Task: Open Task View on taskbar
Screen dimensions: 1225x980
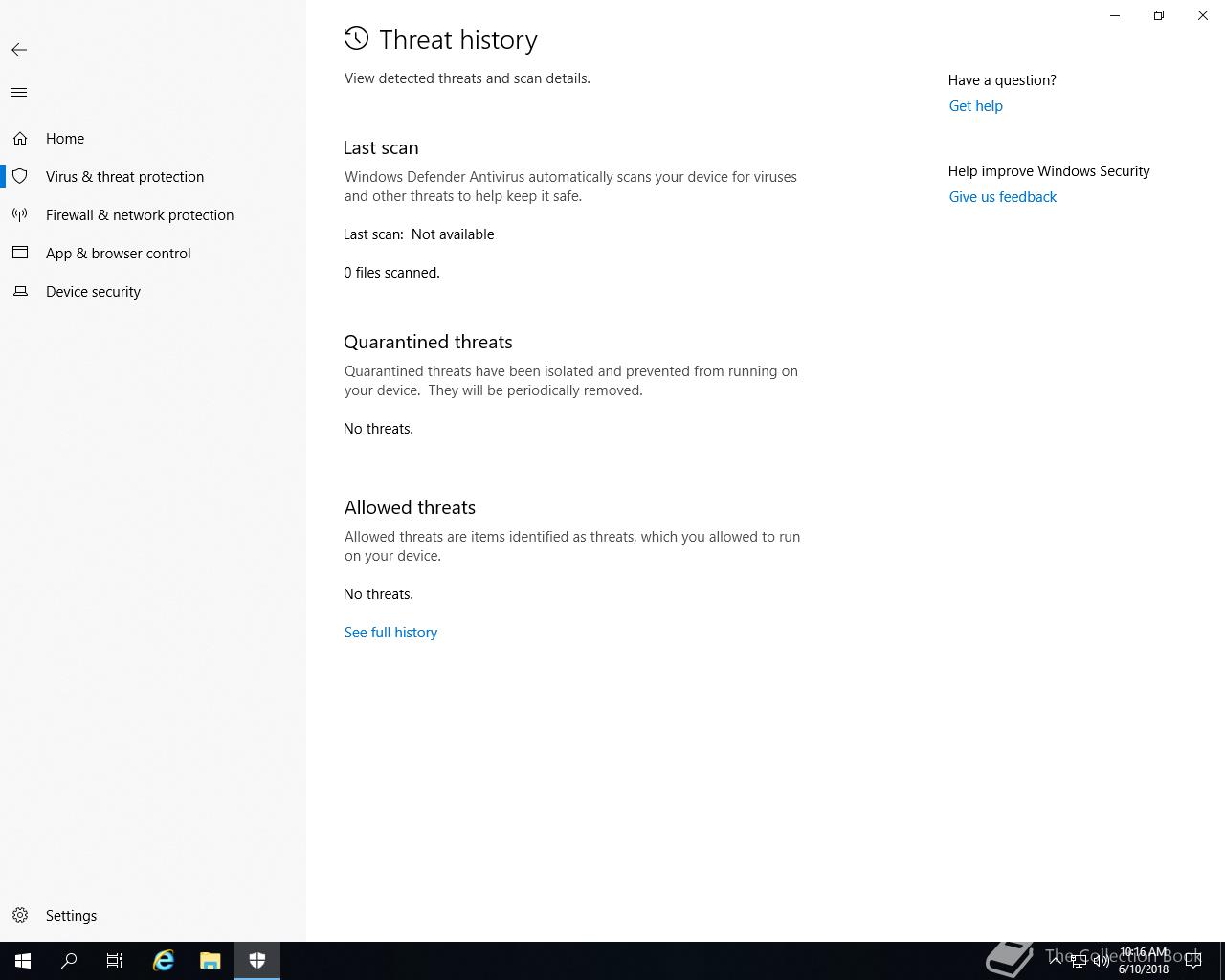Action: coord(115,961)
